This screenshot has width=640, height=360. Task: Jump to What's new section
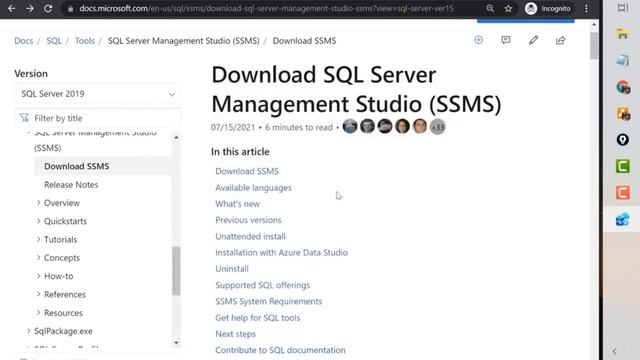[x=238, y=204]
